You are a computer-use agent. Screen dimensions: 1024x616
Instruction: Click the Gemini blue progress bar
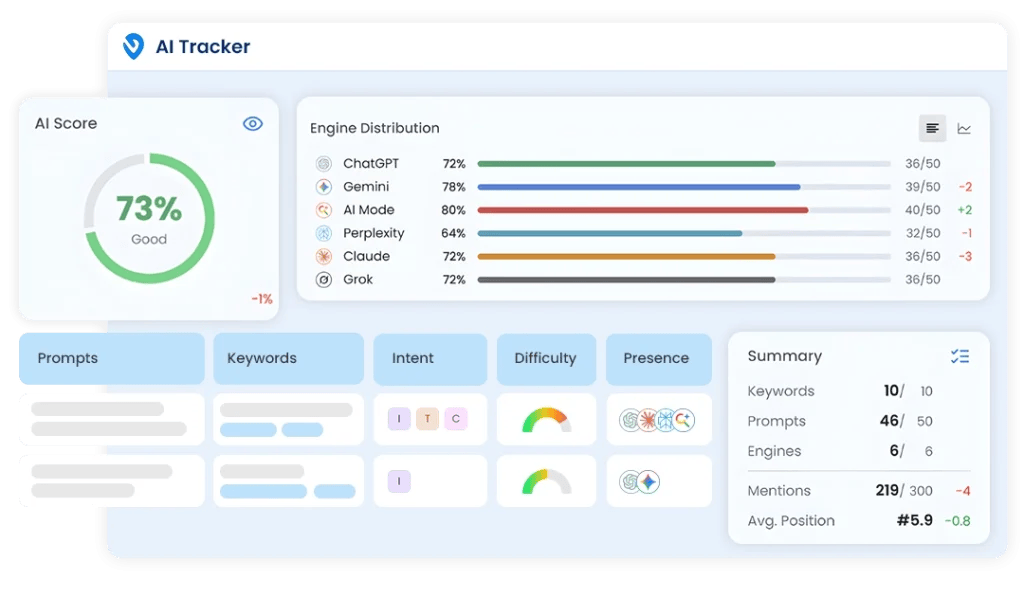639,187
